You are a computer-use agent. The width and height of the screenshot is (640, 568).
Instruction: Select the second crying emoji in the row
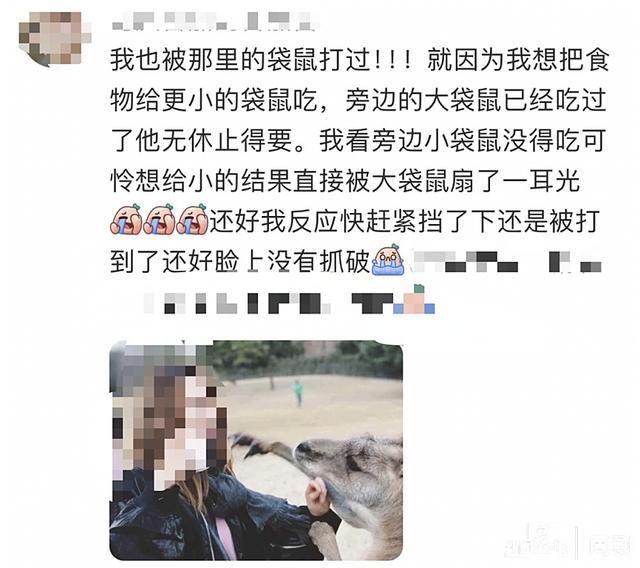(x=159, y=220)
